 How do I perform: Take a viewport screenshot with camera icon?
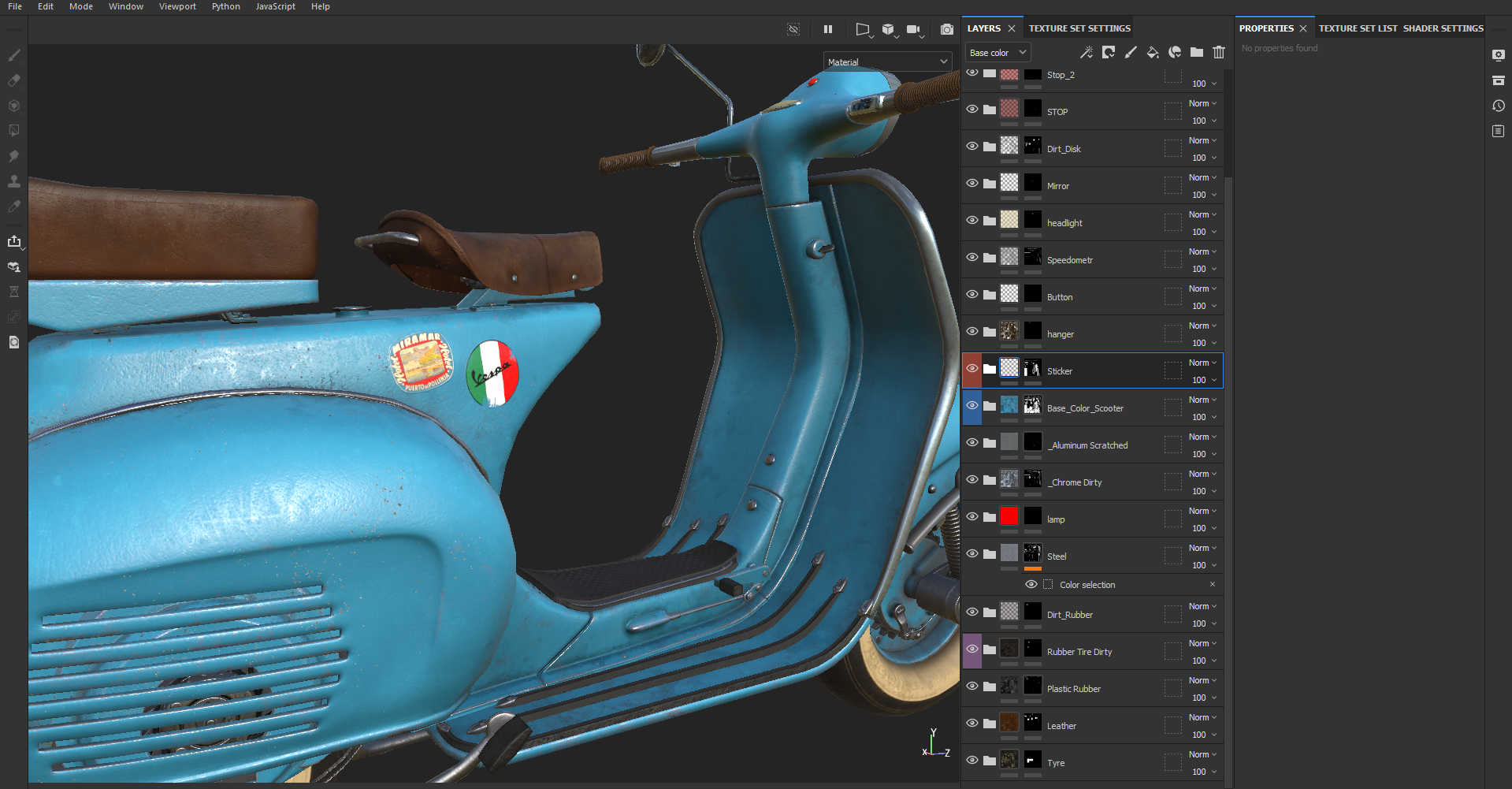click(x=947, y=29)
